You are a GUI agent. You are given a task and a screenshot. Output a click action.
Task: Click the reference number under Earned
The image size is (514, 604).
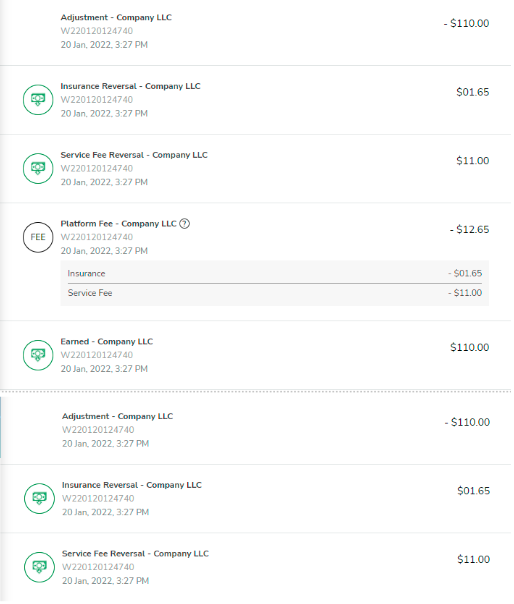97,356
